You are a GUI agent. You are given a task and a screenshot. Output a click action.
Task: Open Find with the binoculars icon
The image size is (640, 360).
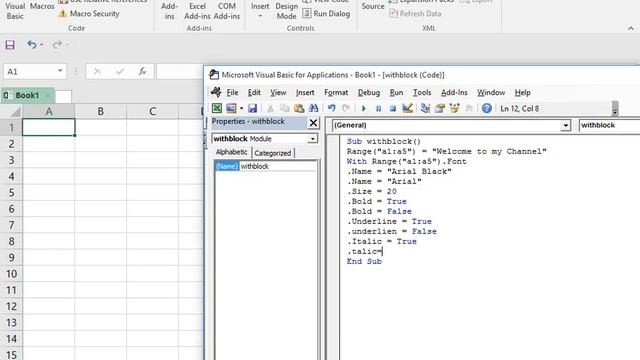pos(313,108)
